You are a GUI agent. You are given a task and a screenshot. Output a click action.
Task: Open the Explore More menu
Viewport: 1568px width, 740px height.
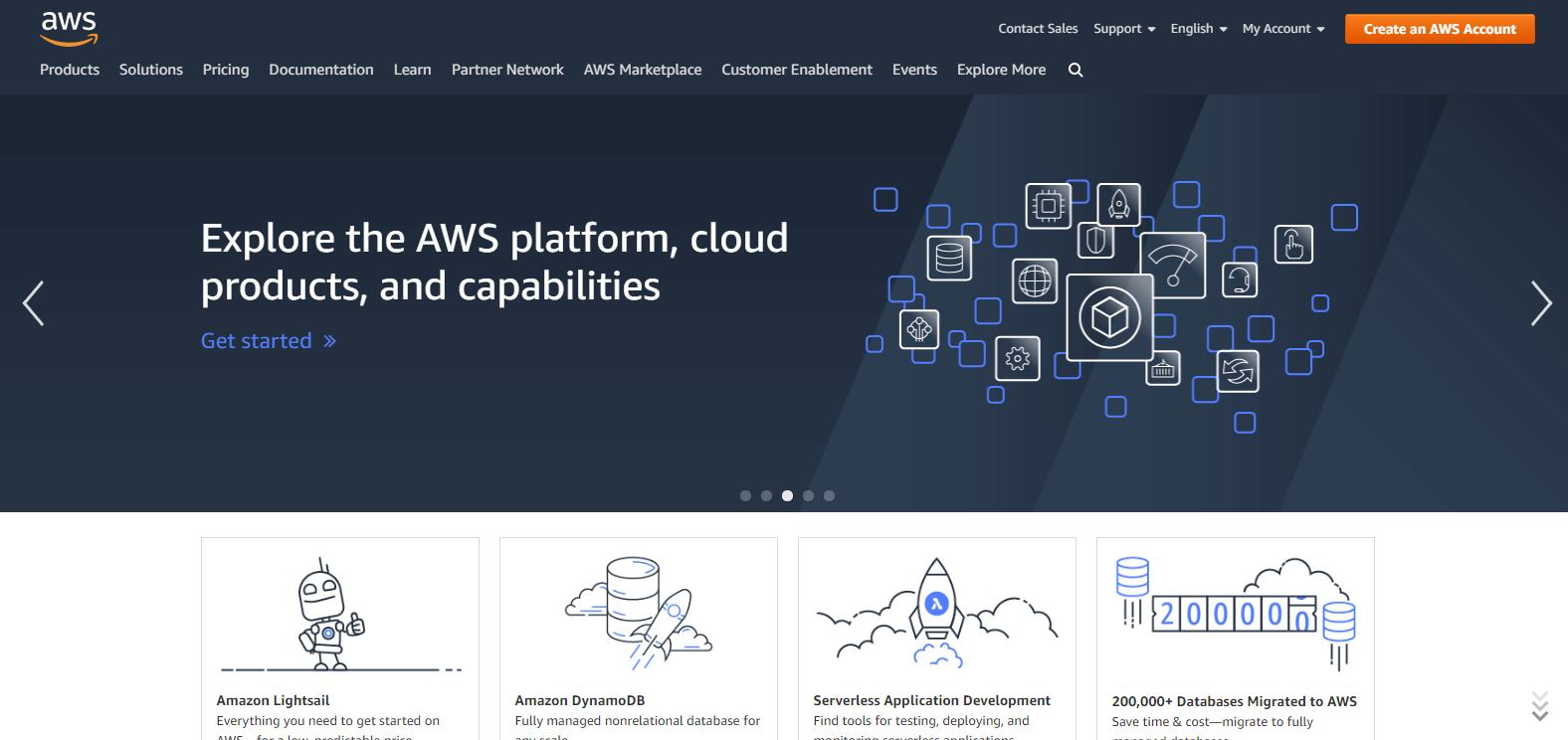1001,70
